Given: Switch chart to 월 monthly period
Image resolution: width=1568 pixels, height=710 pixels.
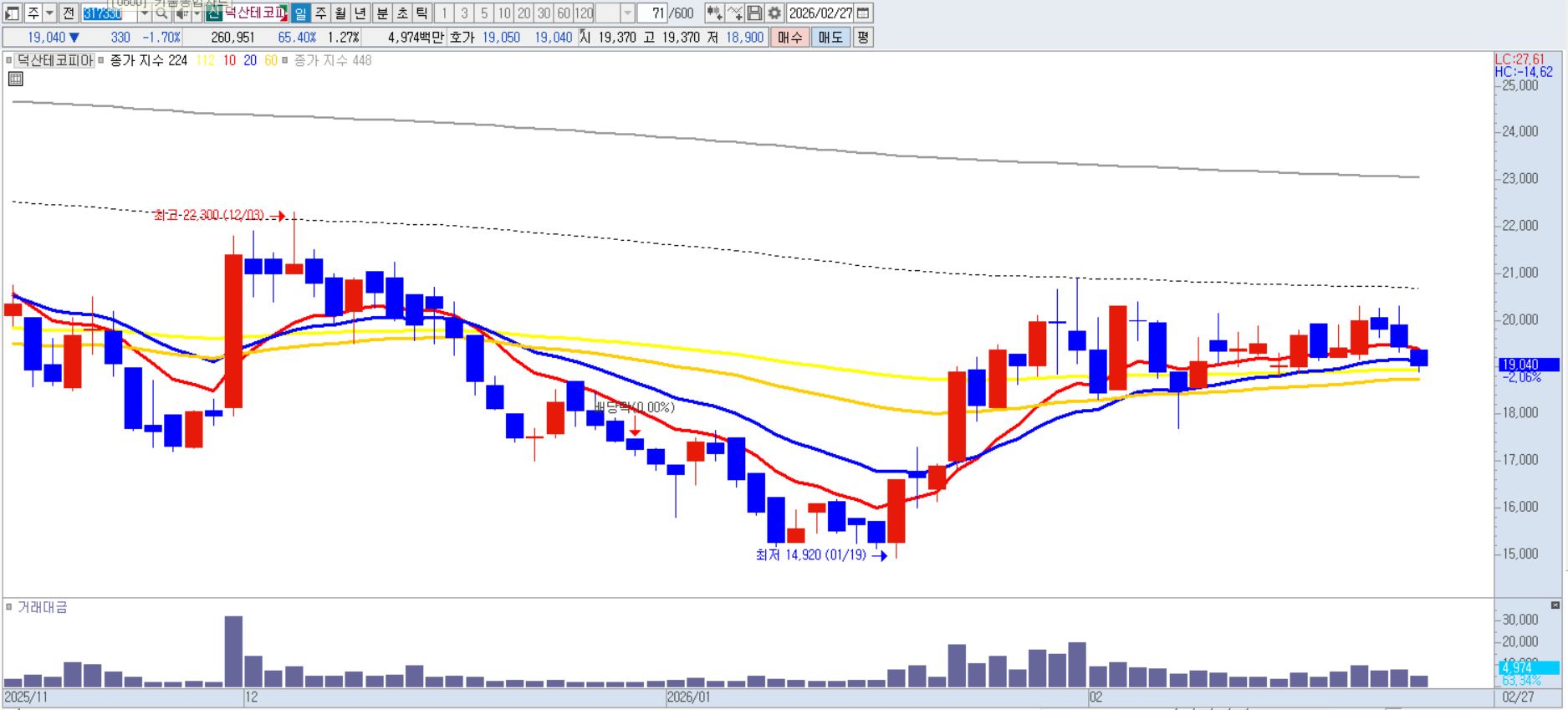Looking at the screenshot, I should click(340, 13).
